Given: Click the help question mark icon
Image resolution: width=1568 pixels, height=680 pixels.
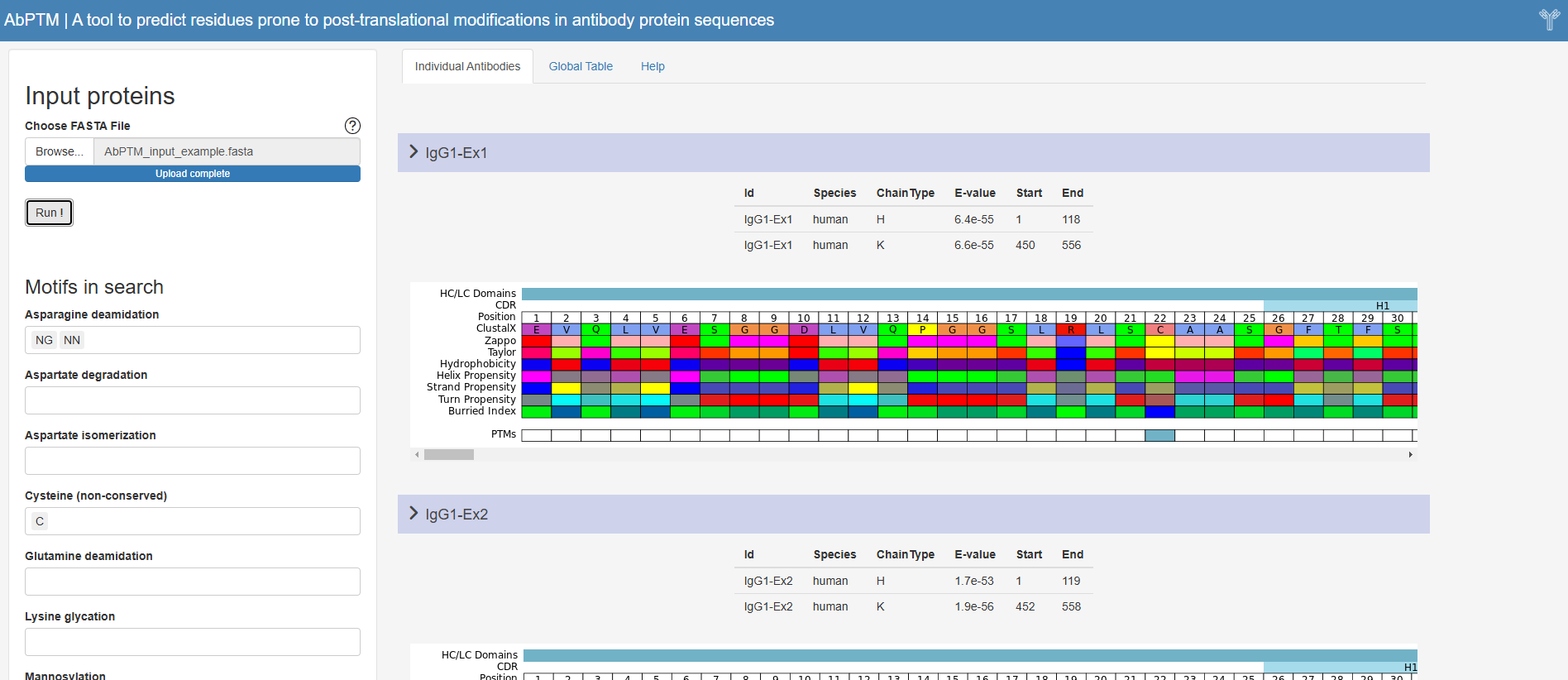Looking at the screenshot, I should (352, 126).
